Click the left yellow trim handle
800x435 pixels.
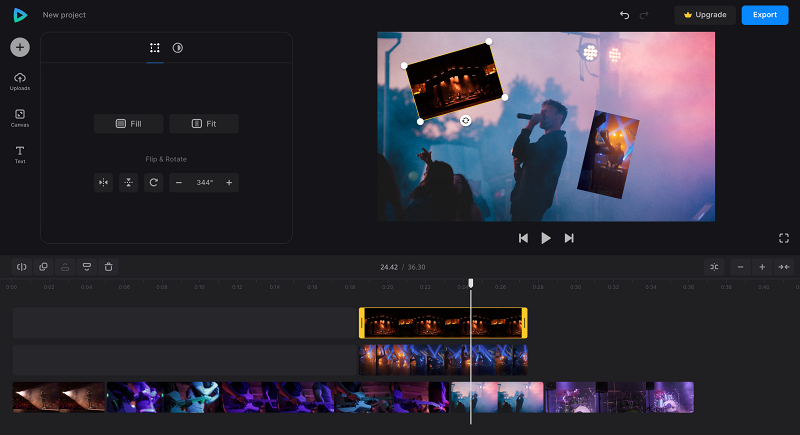362,323
